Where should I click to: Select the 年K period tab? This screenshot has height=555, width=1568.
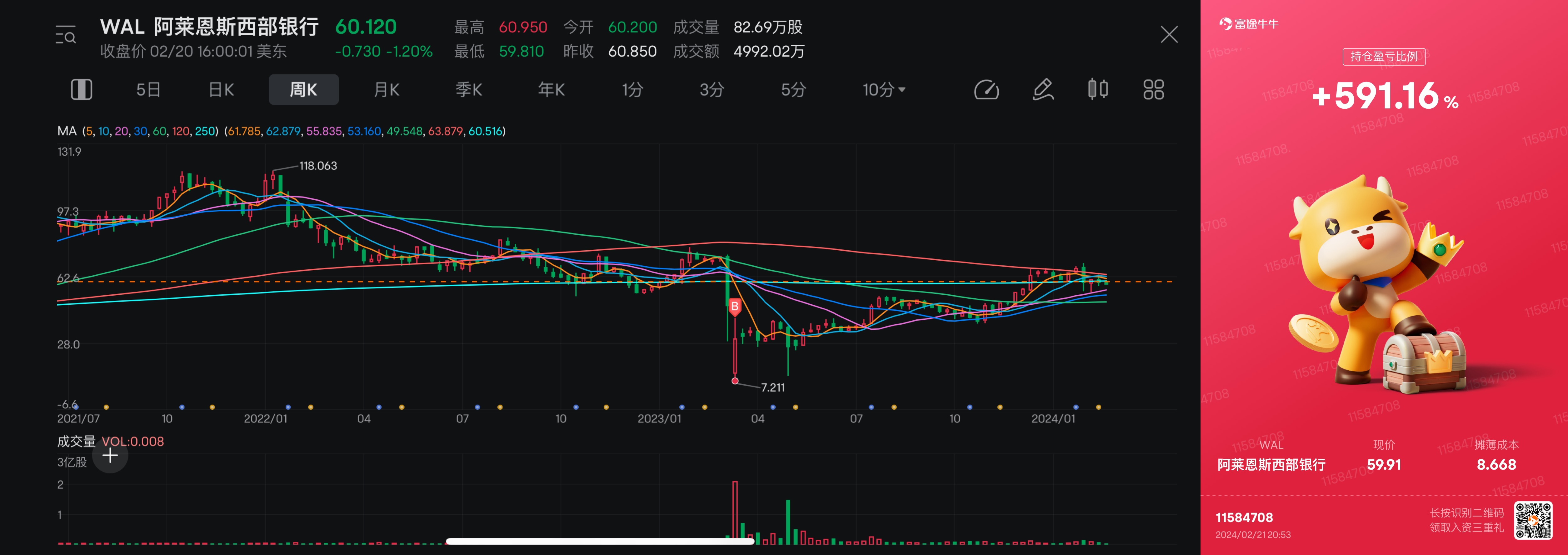(551, 90)
